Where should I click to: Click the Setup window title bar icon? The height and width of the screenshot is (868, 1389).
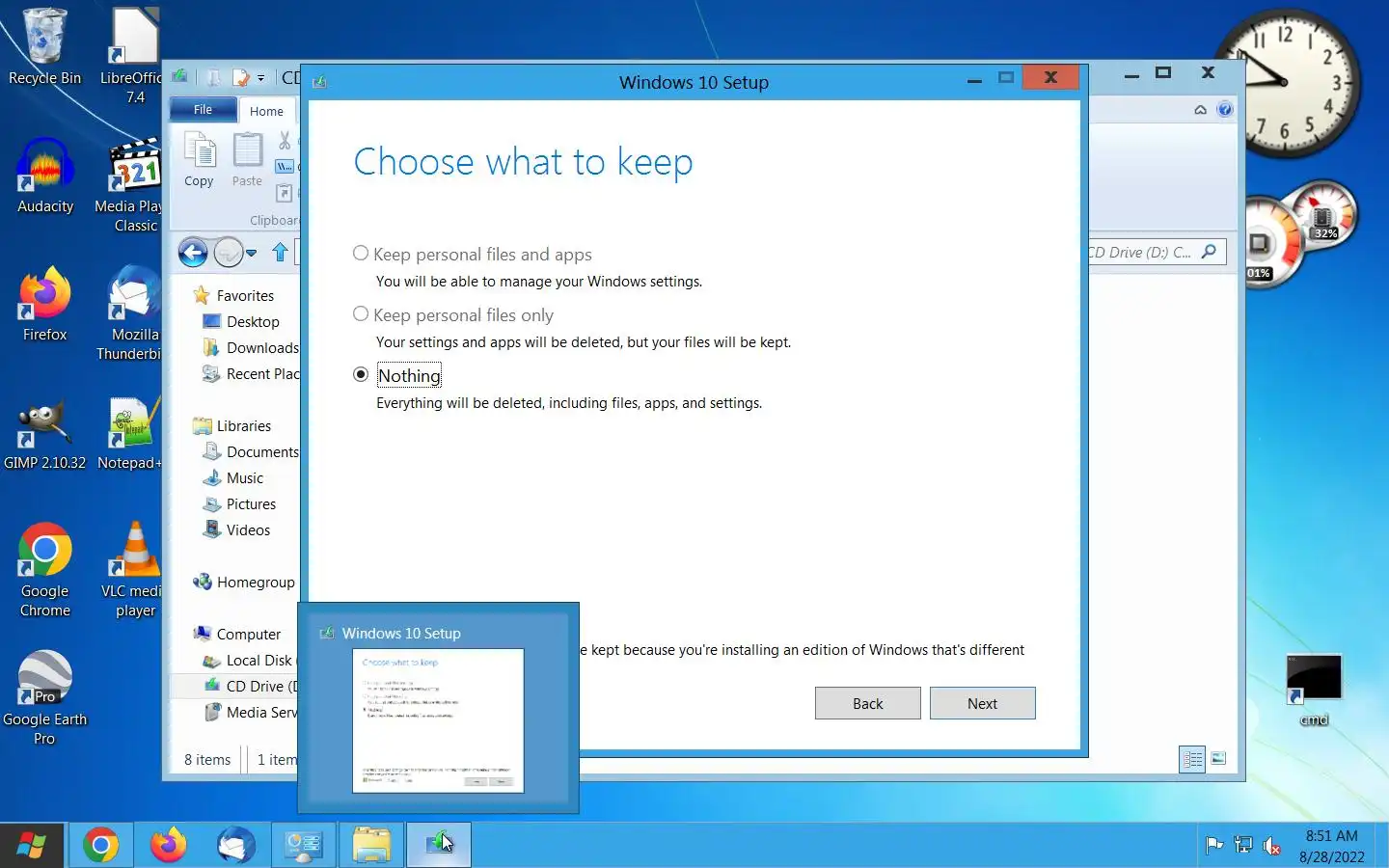pyautogui.click(x=319, y=82)
